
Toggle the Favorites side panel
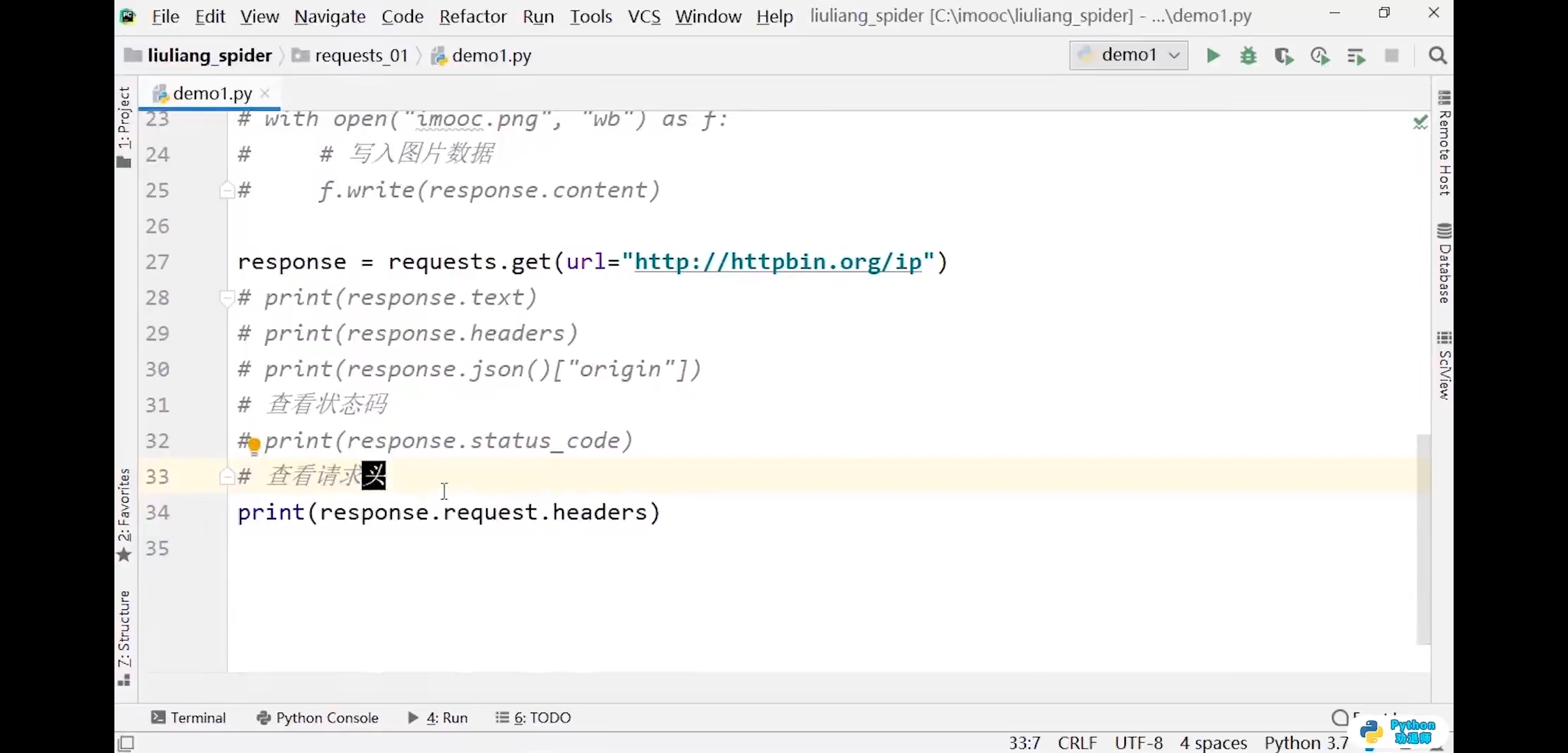(x=124, y=512)
